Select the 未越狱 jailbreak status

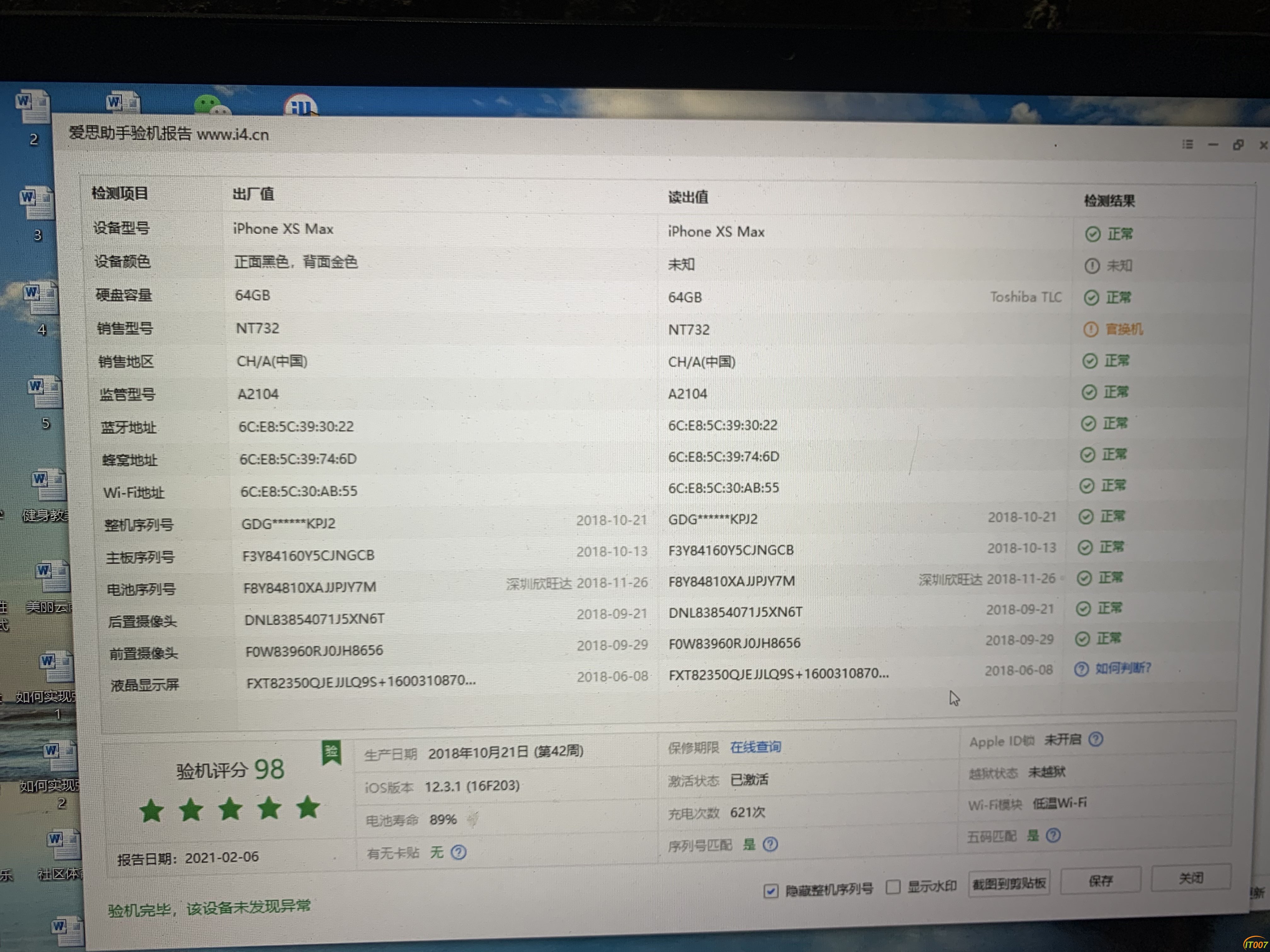point(1047,772)
